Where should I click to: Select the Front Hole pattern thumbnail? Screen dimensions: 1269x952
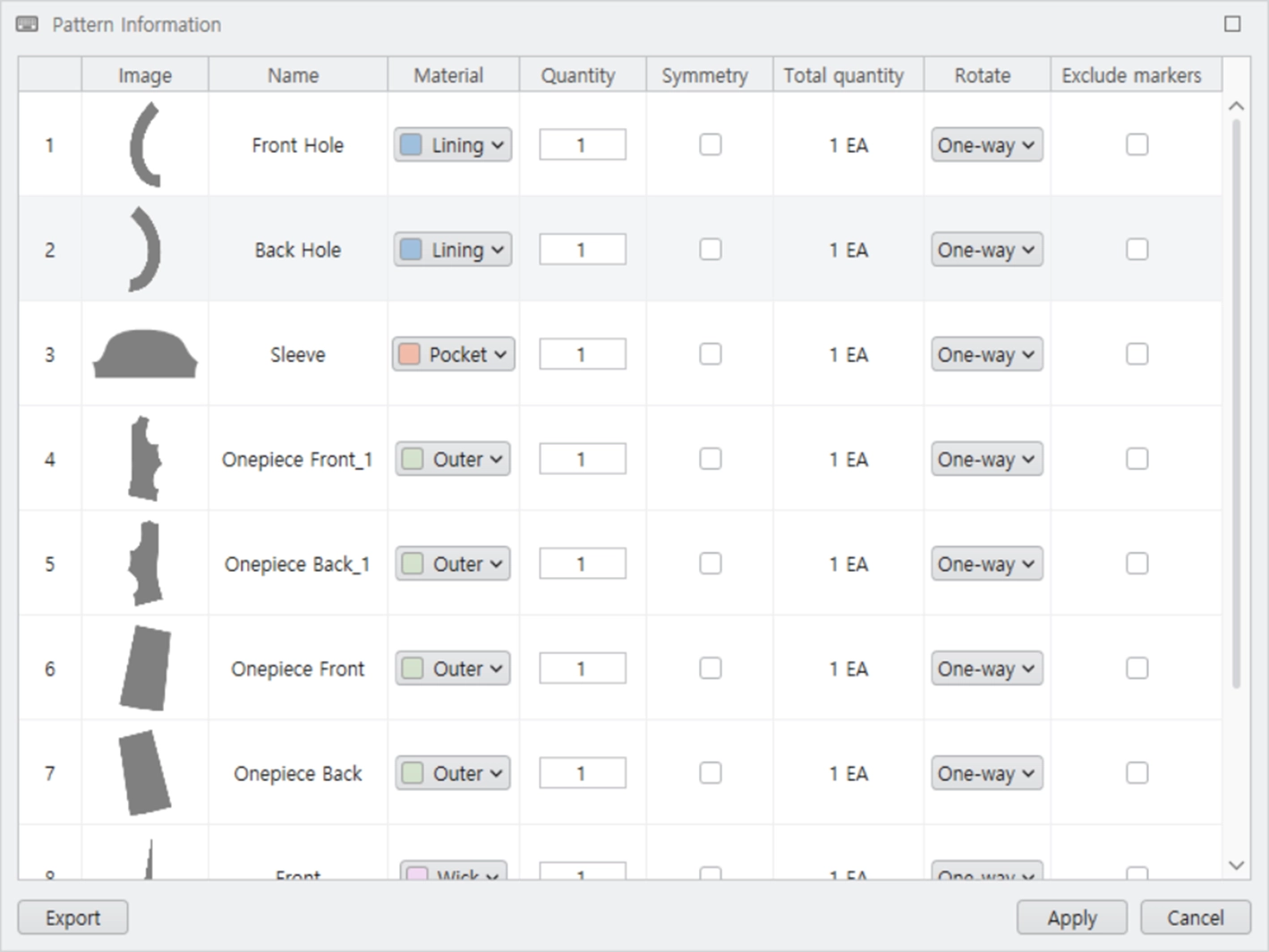point(145,145)
